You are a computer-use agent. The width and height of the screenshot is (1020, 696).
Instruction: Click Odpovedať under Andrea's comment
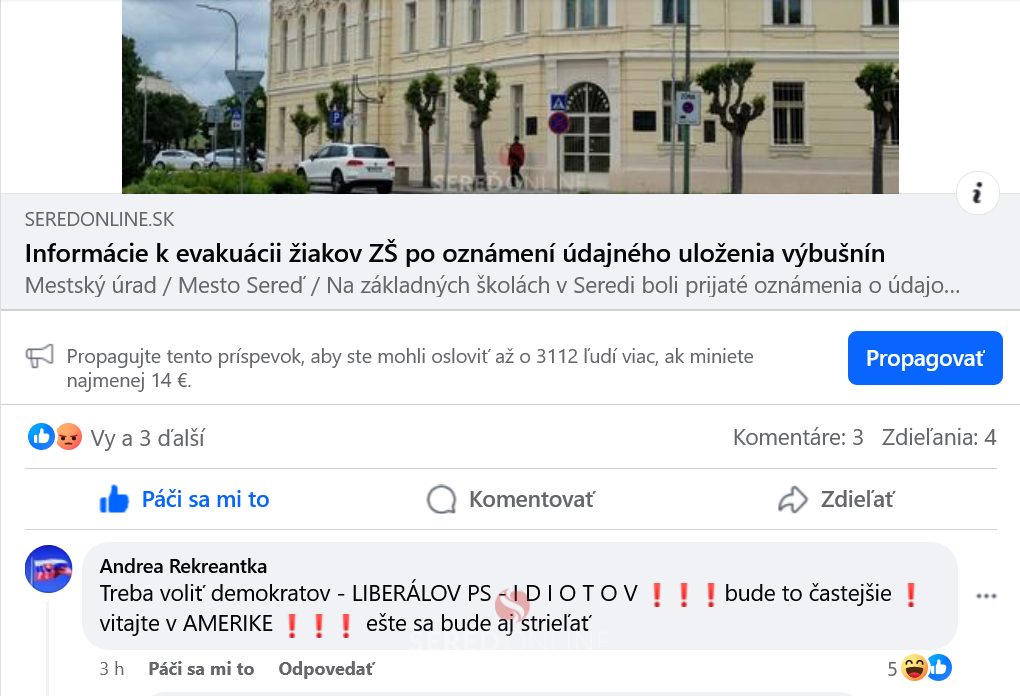pyautogui.click(x=326, y=669)
